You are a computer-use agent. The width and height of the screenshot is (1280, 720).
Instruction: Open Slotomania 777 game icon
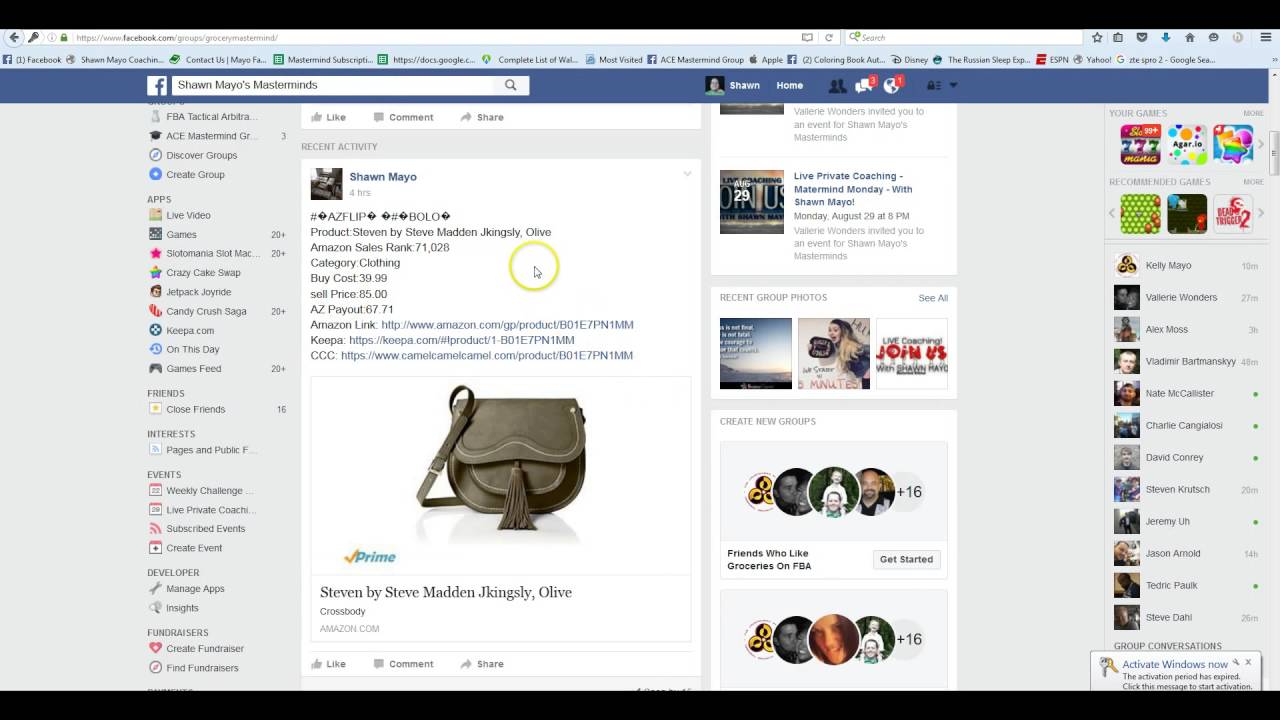(x=1141, y=145)
